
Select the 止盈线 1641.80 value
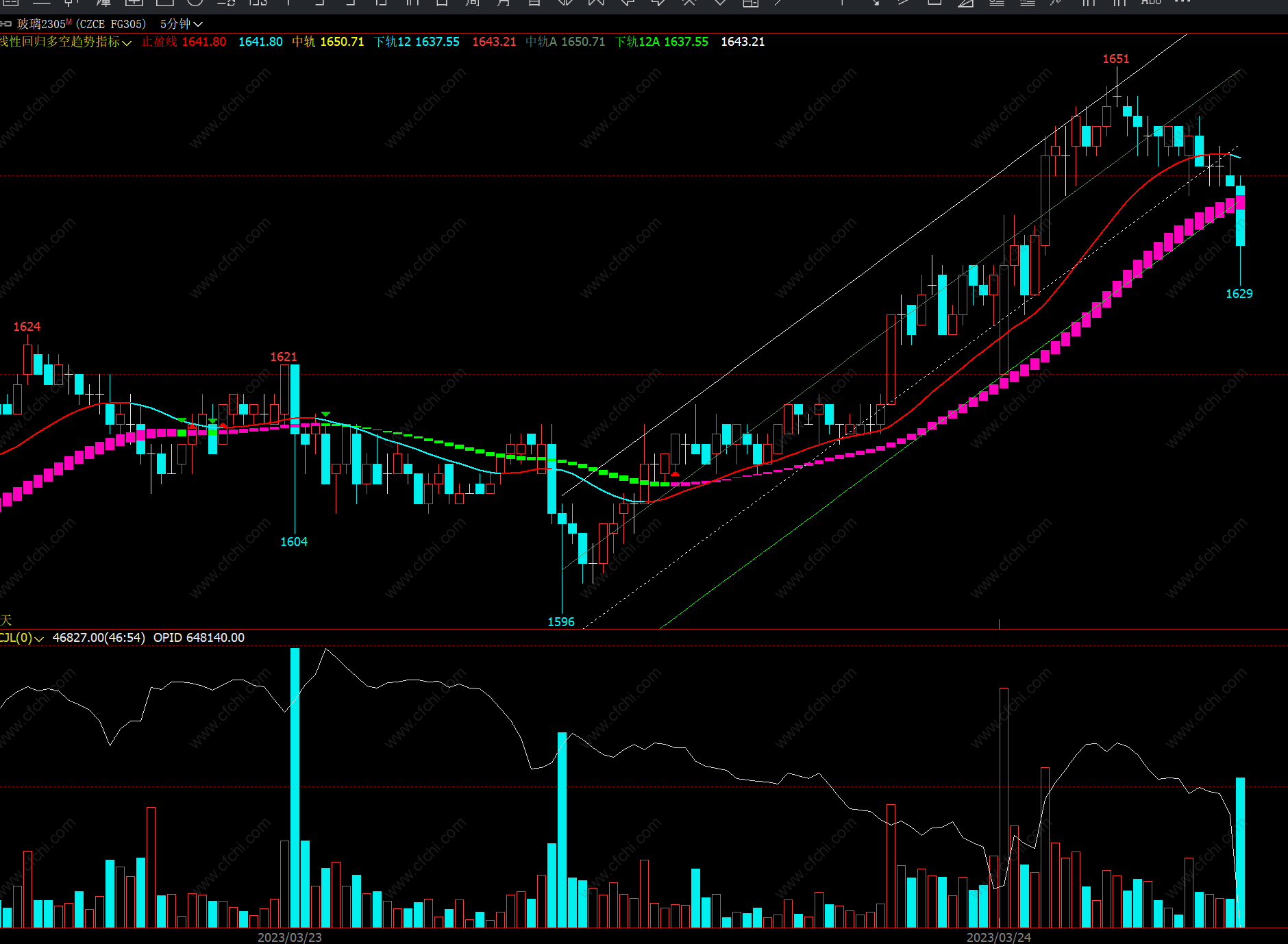click(x=184, y=42)
